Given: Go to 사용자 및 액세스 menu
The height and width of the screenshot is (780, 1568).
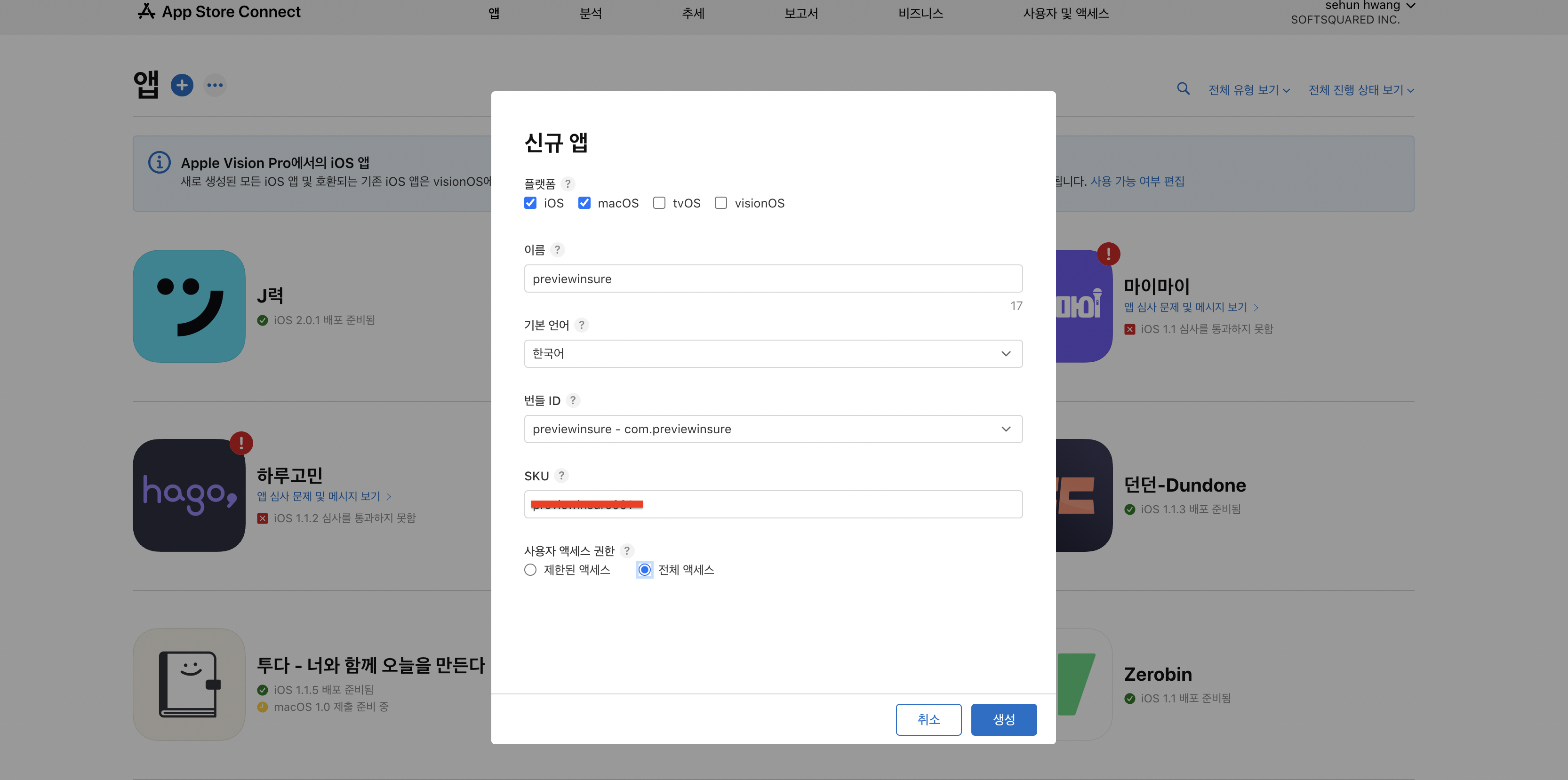Looking at the screenshot, I should 1065,13.
